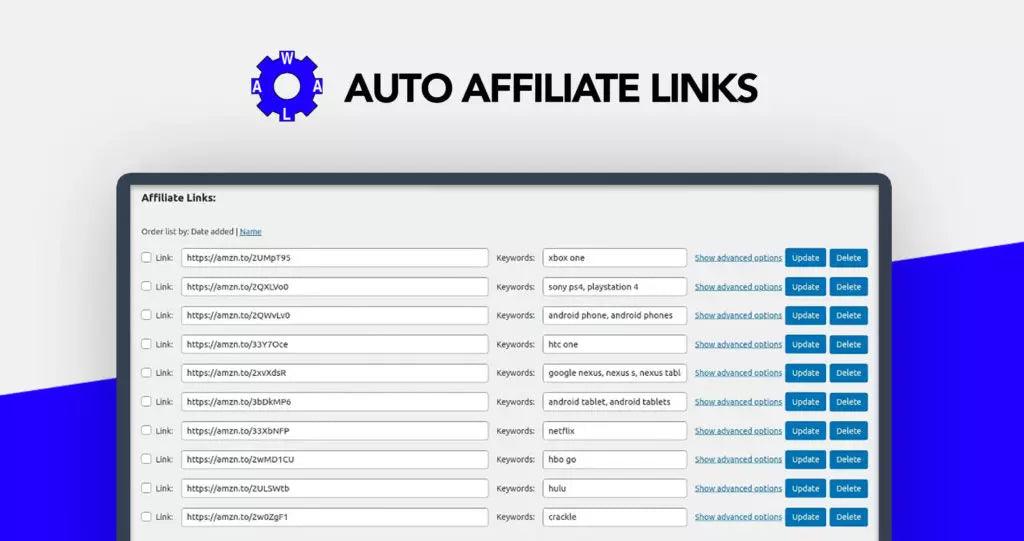Click Update for the crackle row
Image resolution: width=1024 pixels, height=541 pixels.
pos(805,518)
